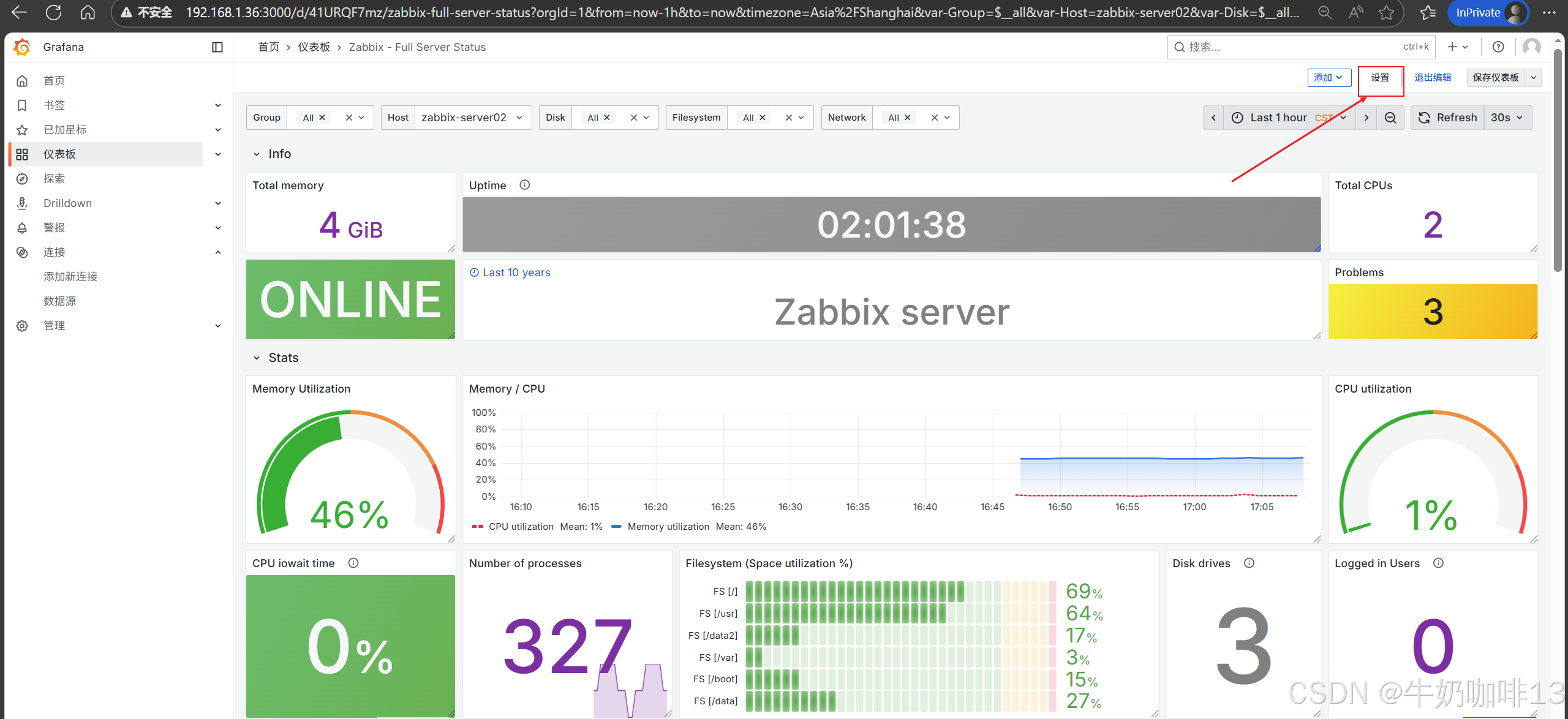Open the help question mark icon

click(x=1498, y=47)
